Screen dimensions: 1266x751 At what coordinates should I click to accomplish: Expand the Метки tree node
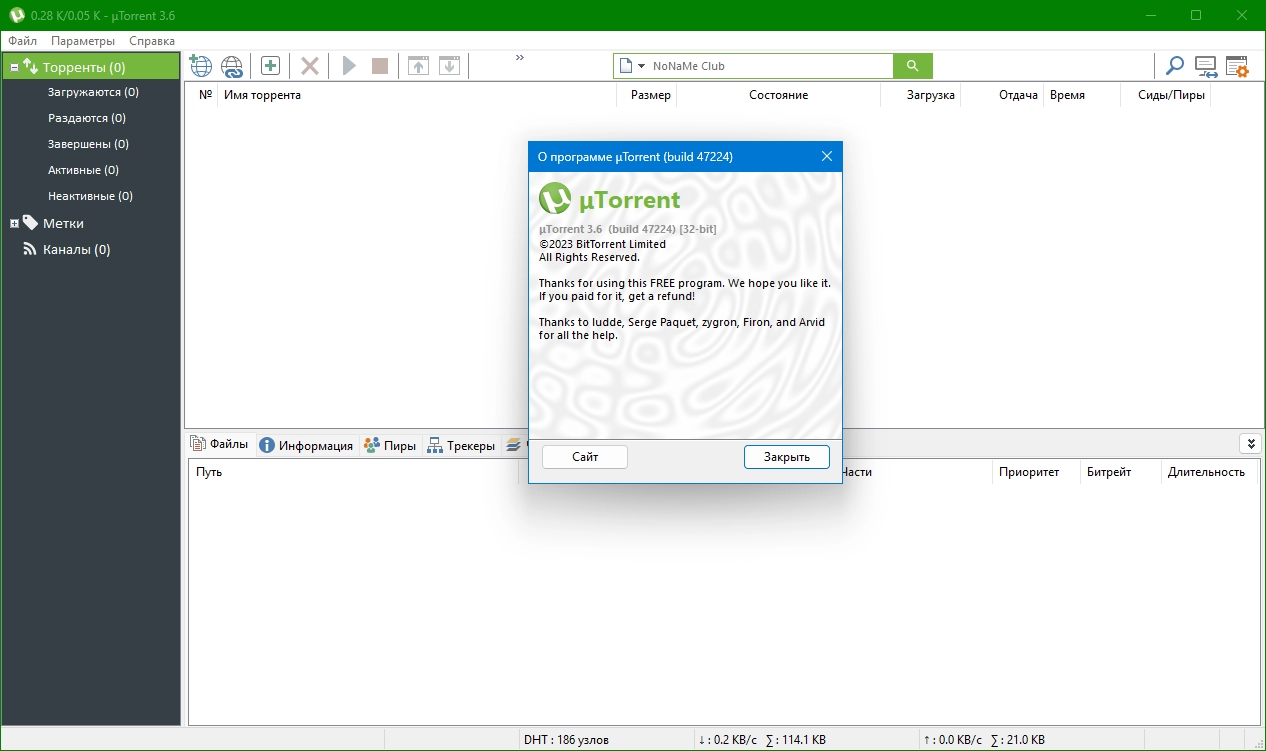[x=15, y=223]
